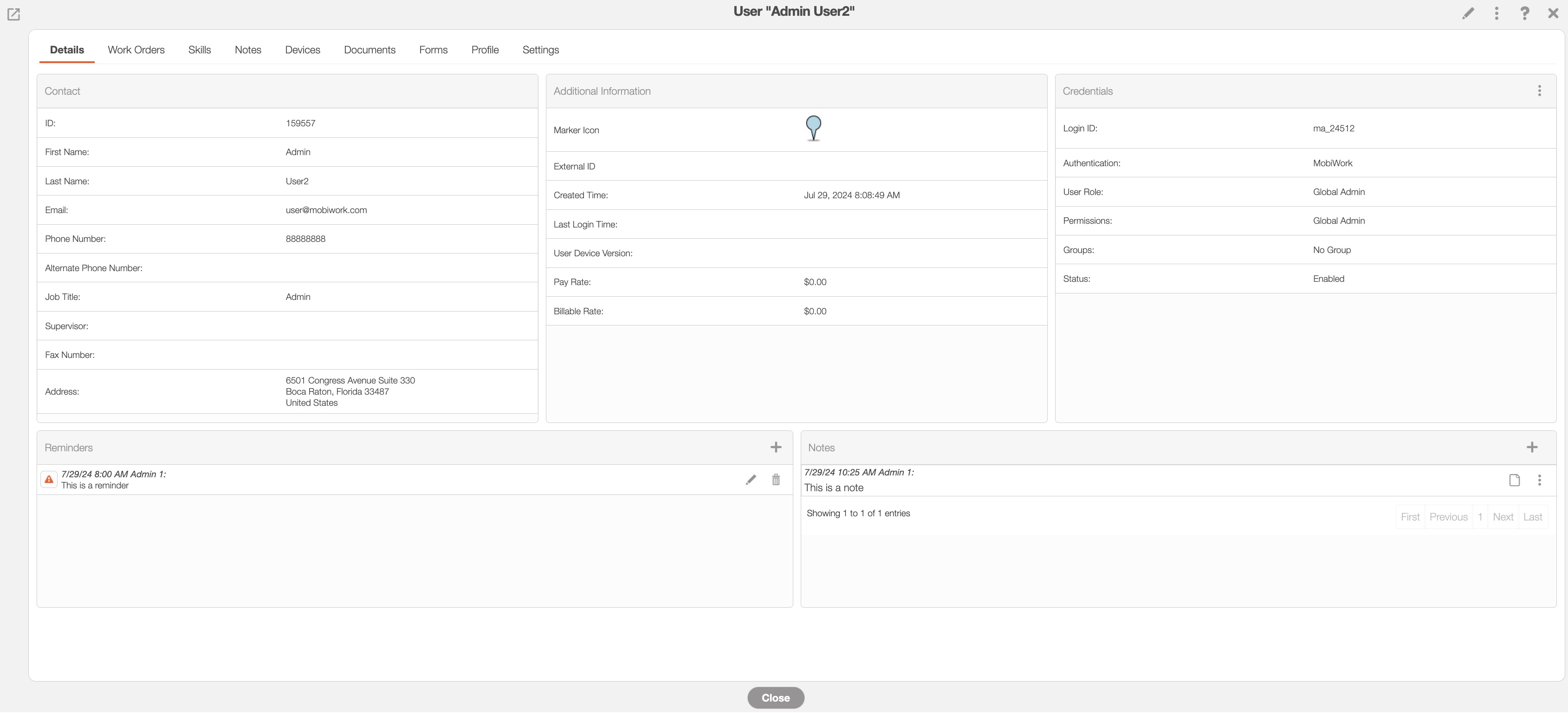
Task: Open the Credentials panel options menu
Action: click(x=1539, y=91)
